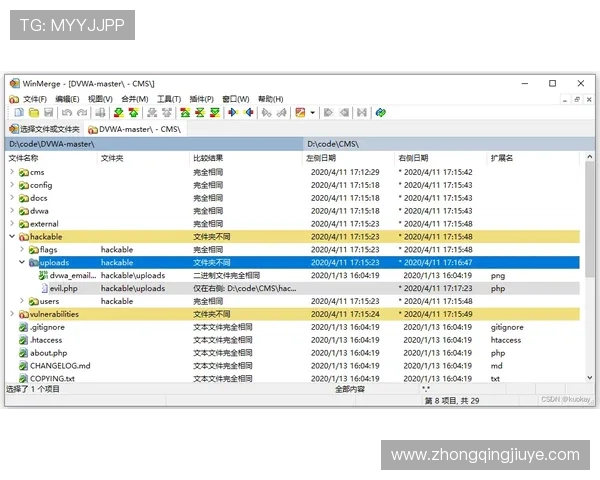Expand the flags subfolder node
The image size is (600, 480).
(x=22, y=249)
